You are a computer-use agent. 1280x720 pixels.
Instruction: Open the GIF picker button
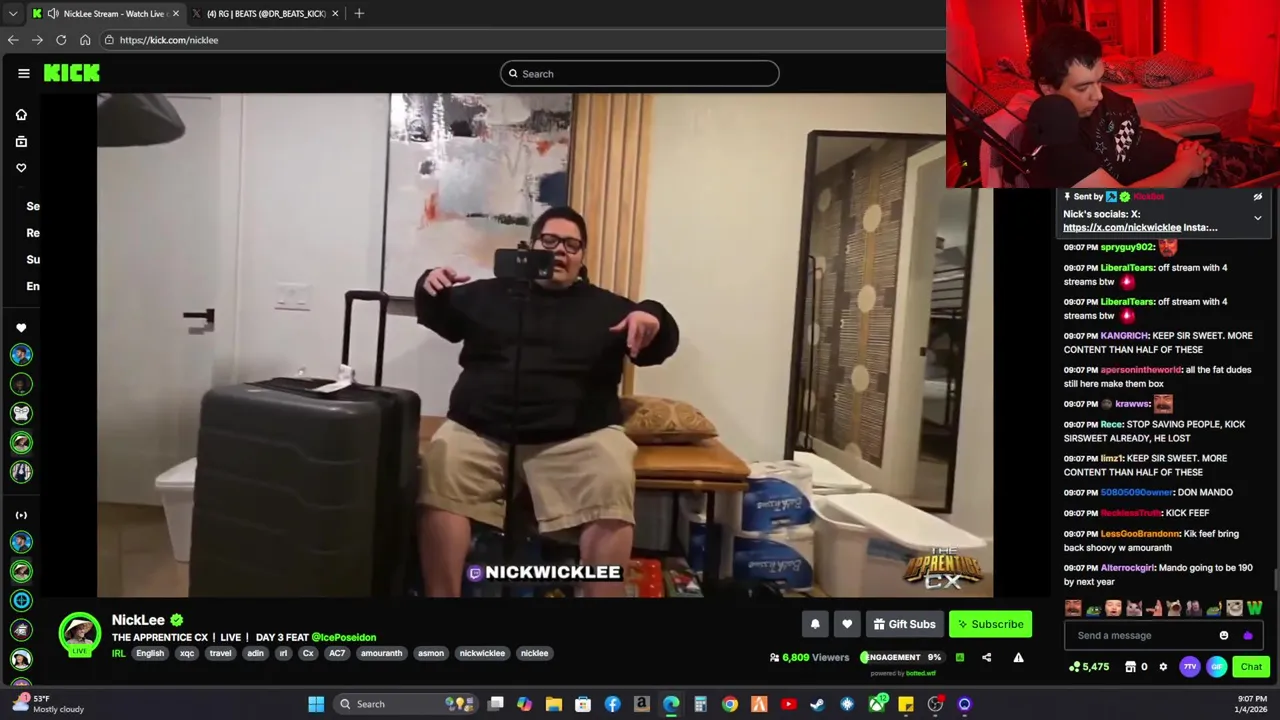1216,667
